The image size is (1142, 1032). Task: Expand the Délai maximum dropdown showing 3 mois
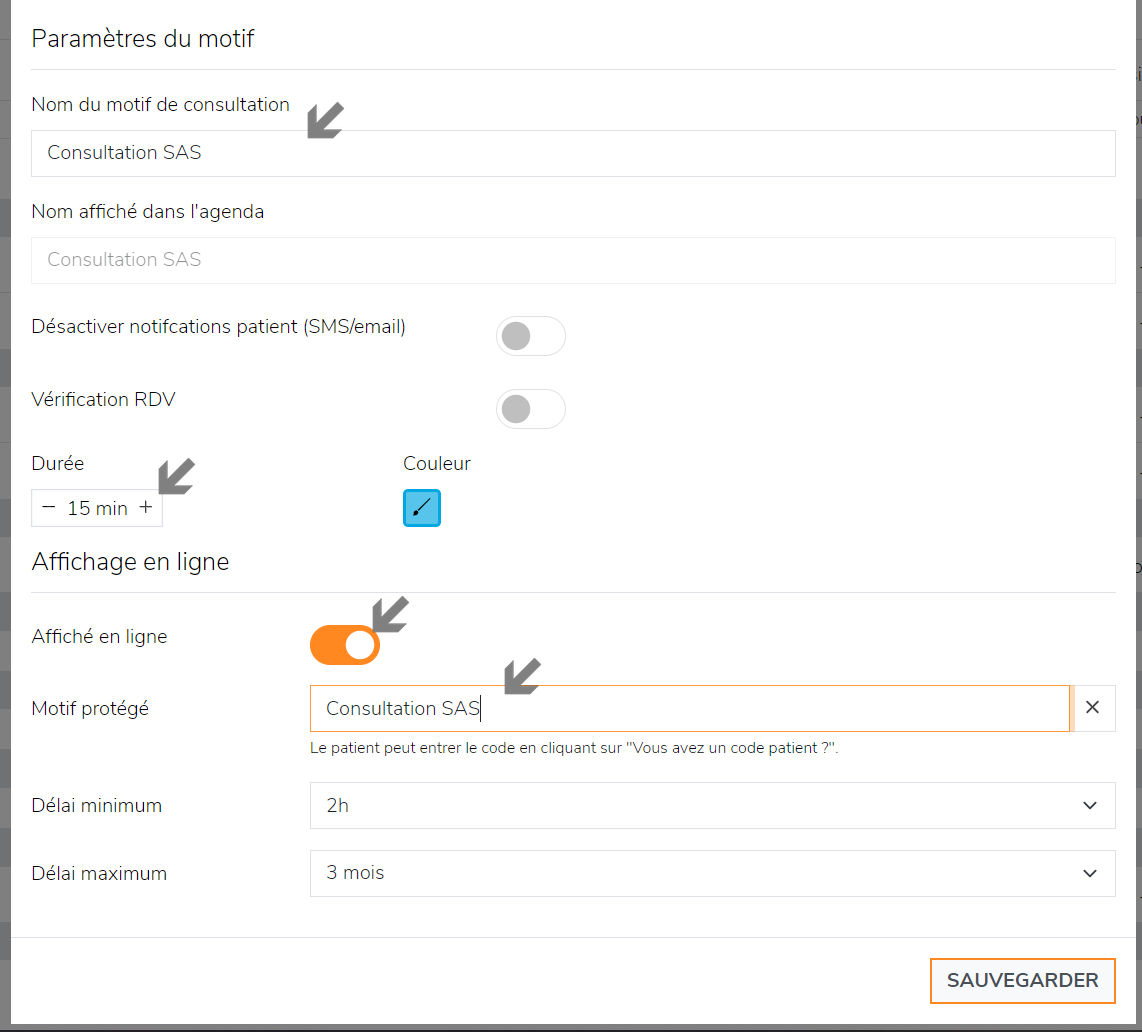(x=712, y=873)
